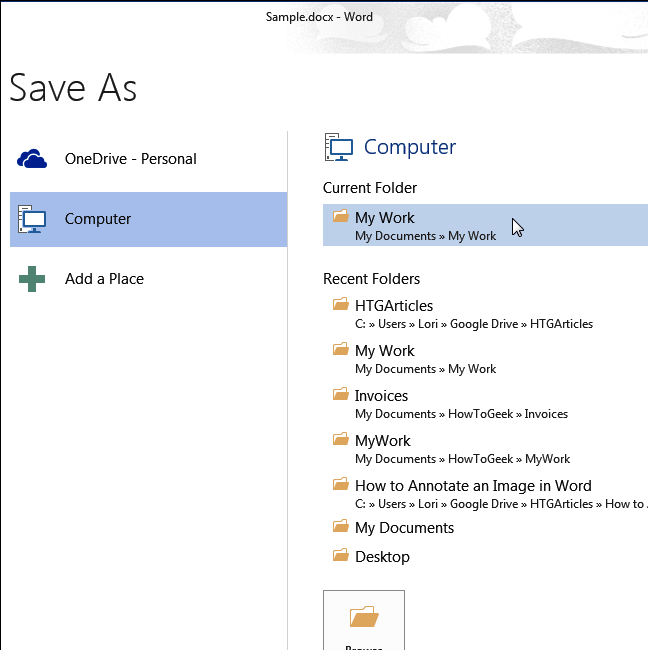Screen dimensions: 648x650
Task: Click the Invoices folder icon
Action: (x=341, y=394)
